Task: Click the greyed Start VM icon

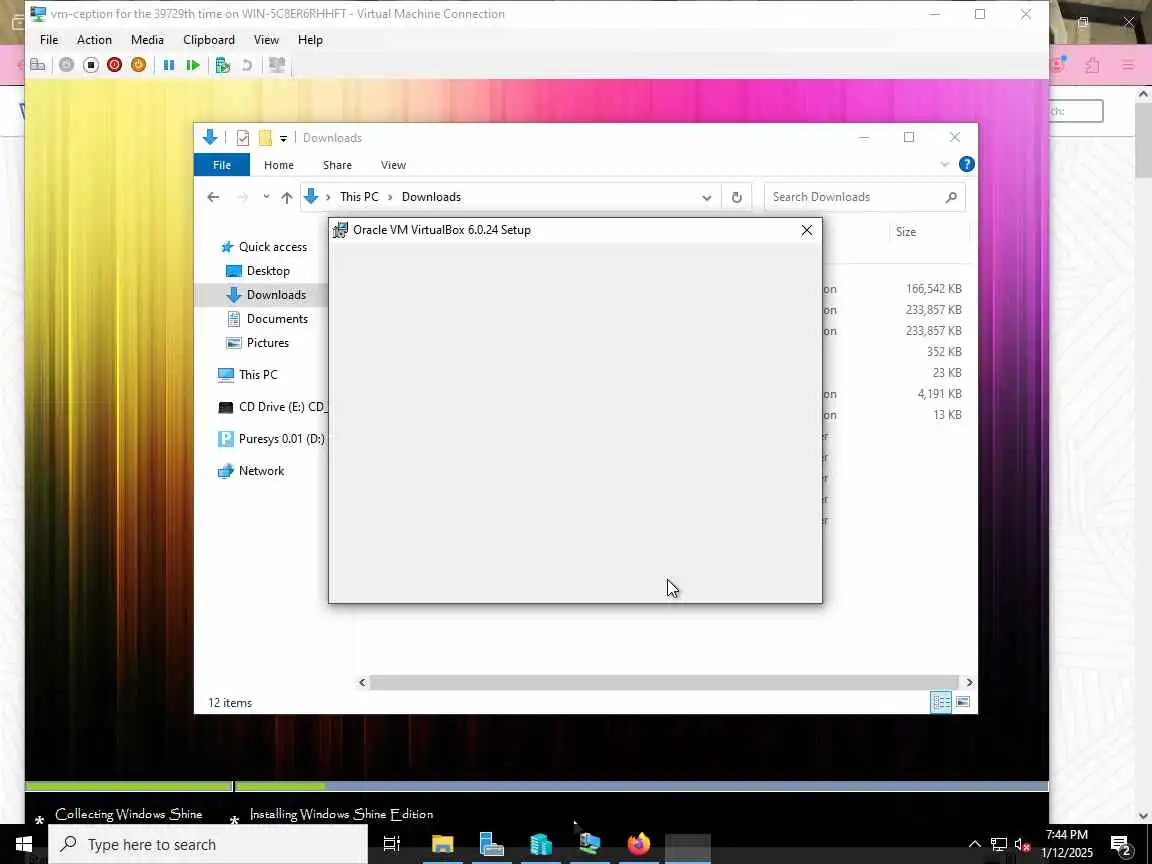Action: pyautogui.click(x=67, y=65)
